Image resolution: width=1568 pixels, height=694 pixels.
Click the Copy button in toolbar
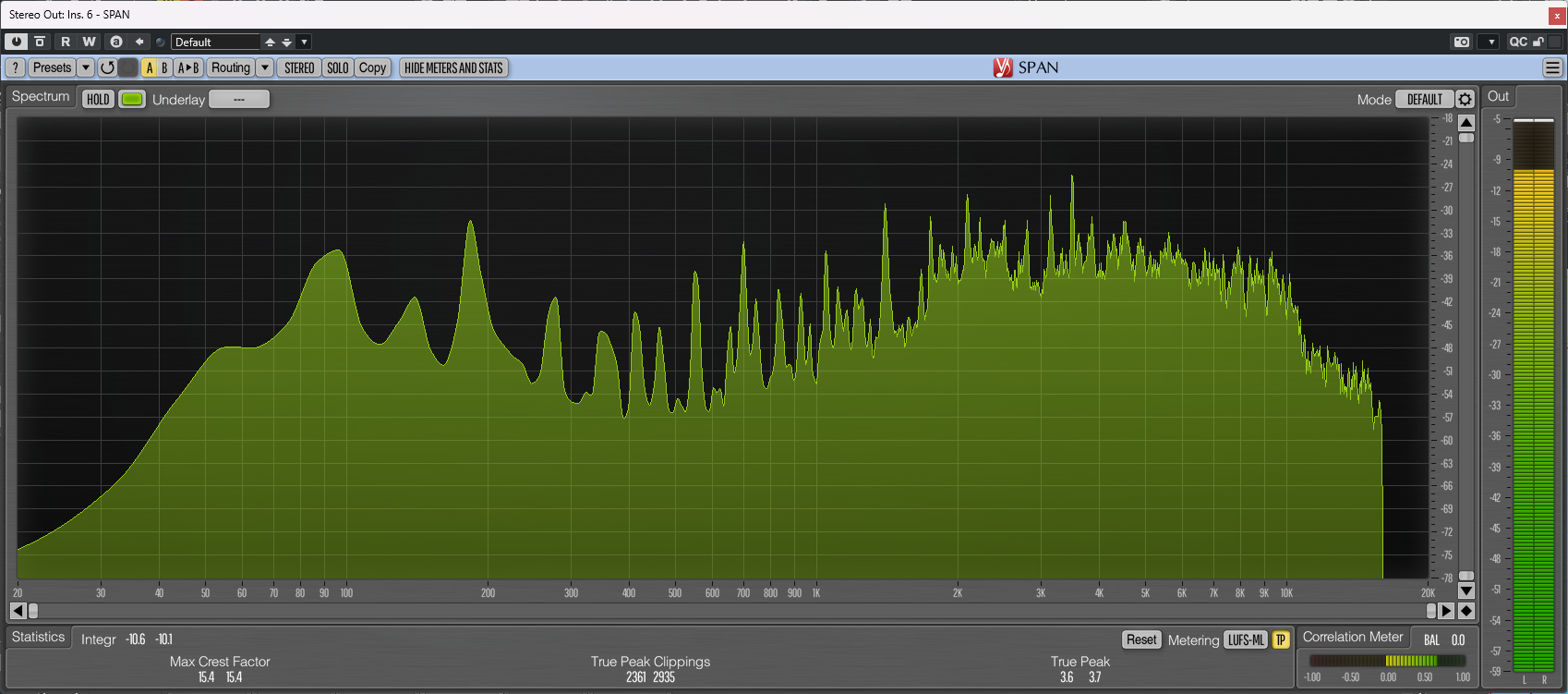pyautogui.click(x=373, y=67)
